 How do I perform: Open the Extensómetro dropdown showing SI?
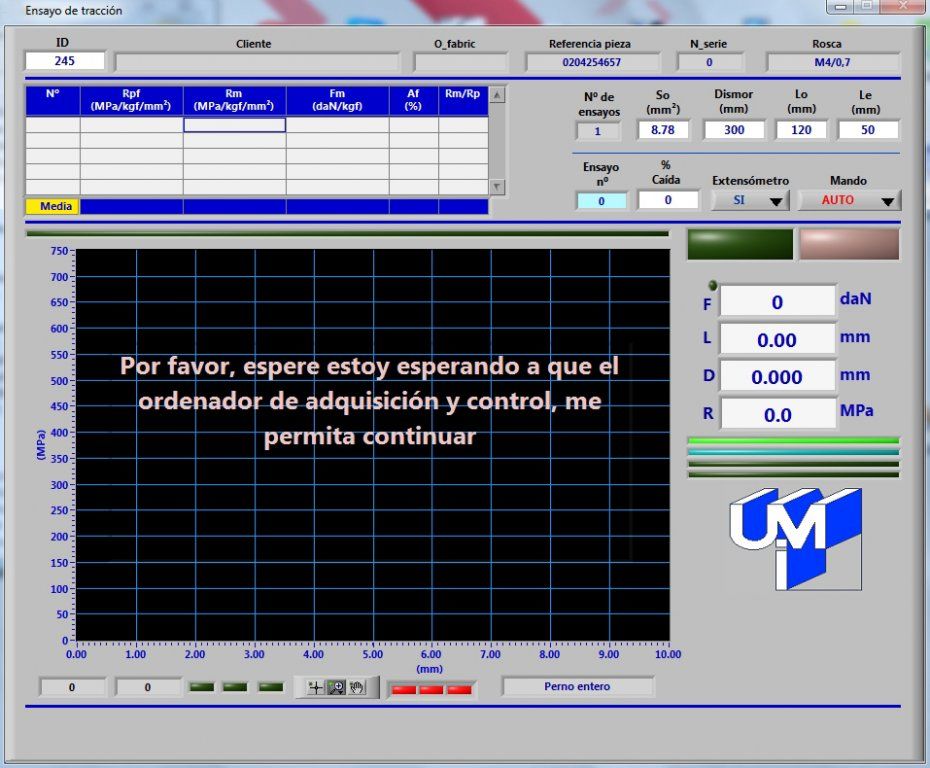[750, 200]
